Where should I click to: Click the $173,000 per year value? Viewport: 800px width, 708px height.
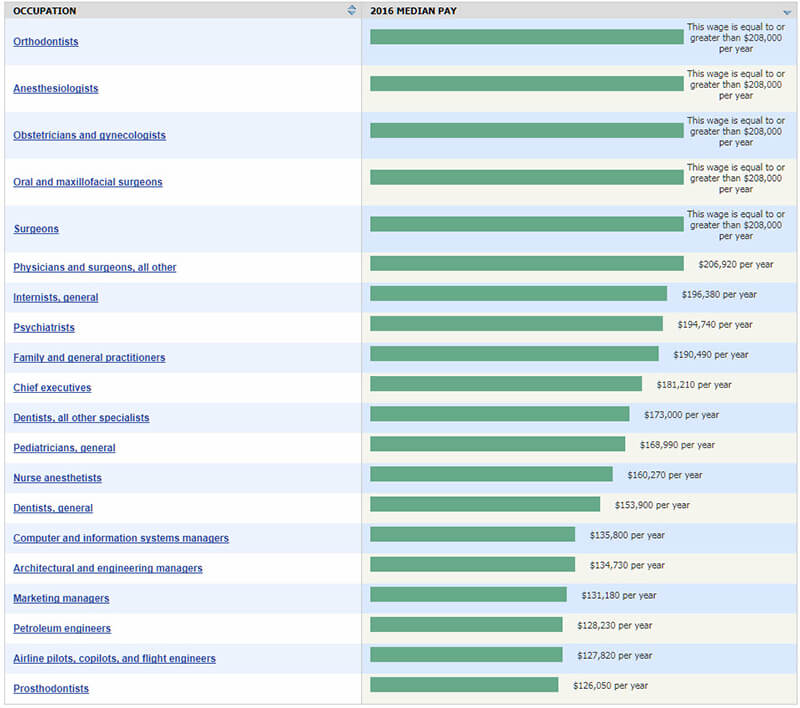(681, 415)
